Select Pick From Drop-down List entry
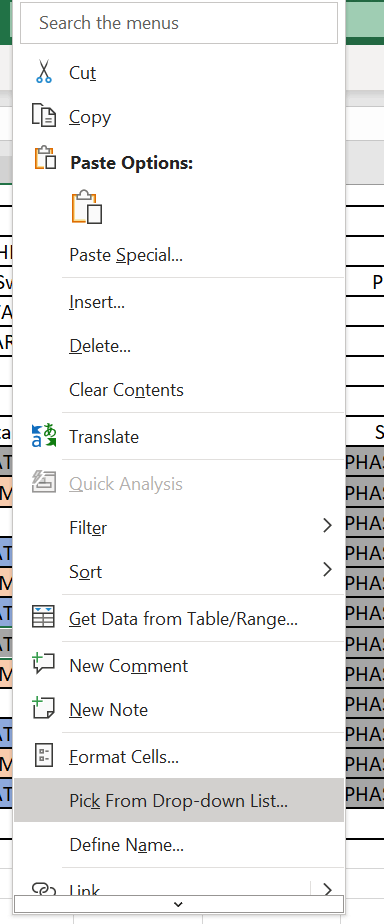 (x=178, y=800)
